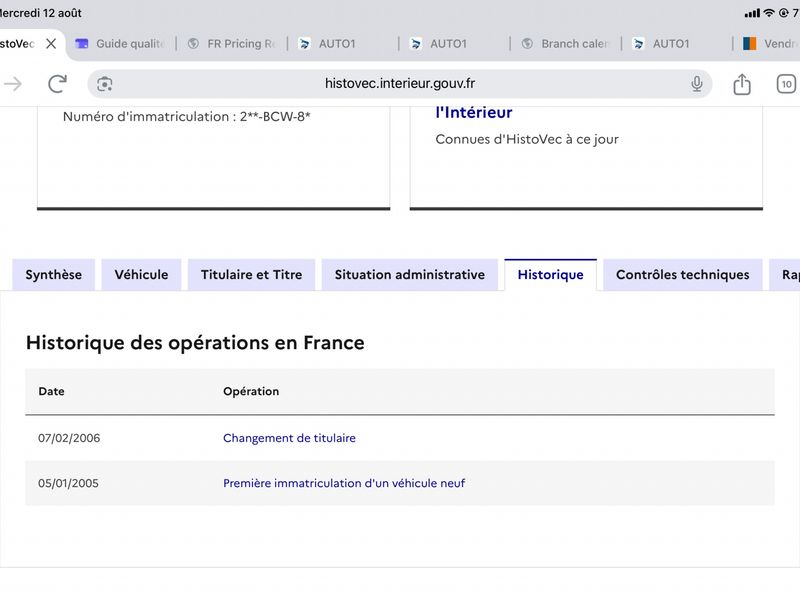
Task: Open the Véhicule tab
Action: (x=141, y=275)
